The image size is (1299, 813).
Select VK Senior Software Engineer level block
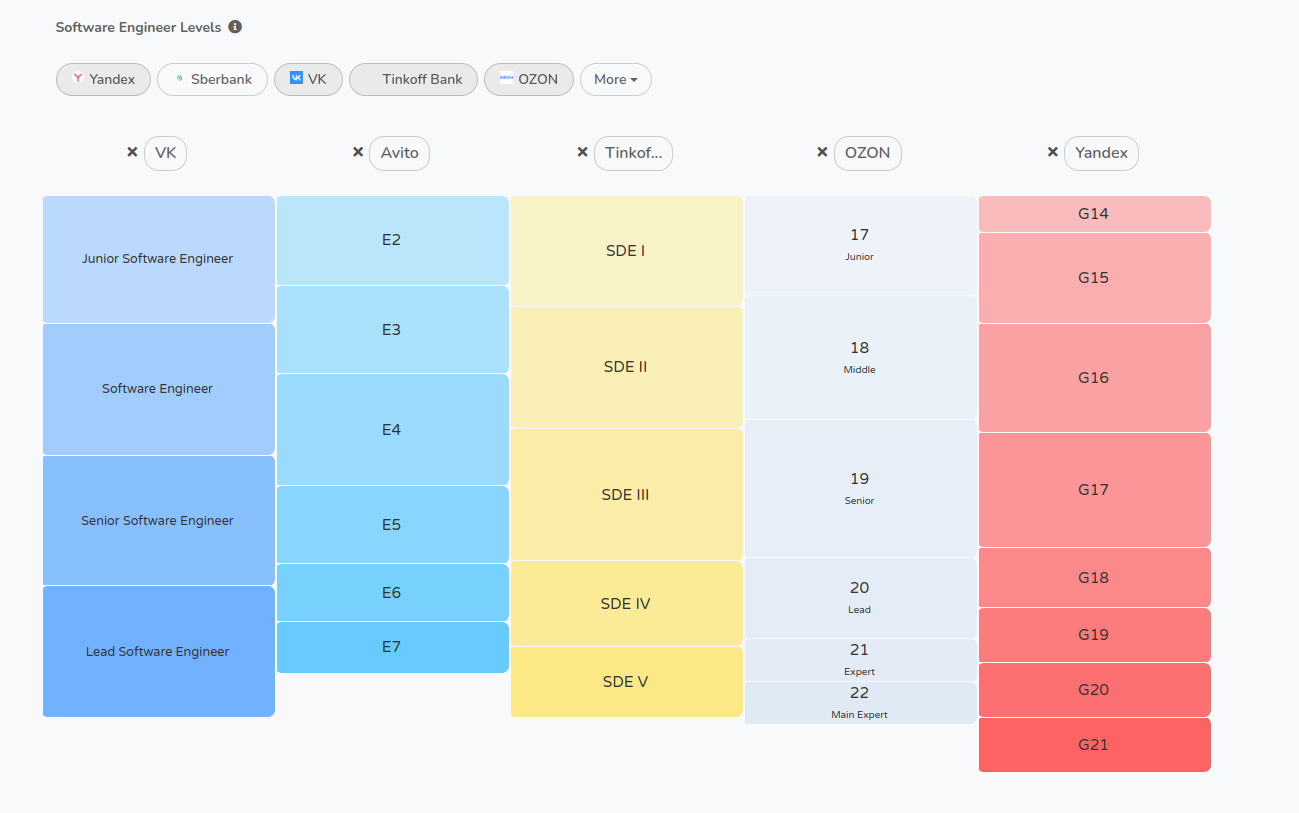pyautogui.click(x=159, y=520)
